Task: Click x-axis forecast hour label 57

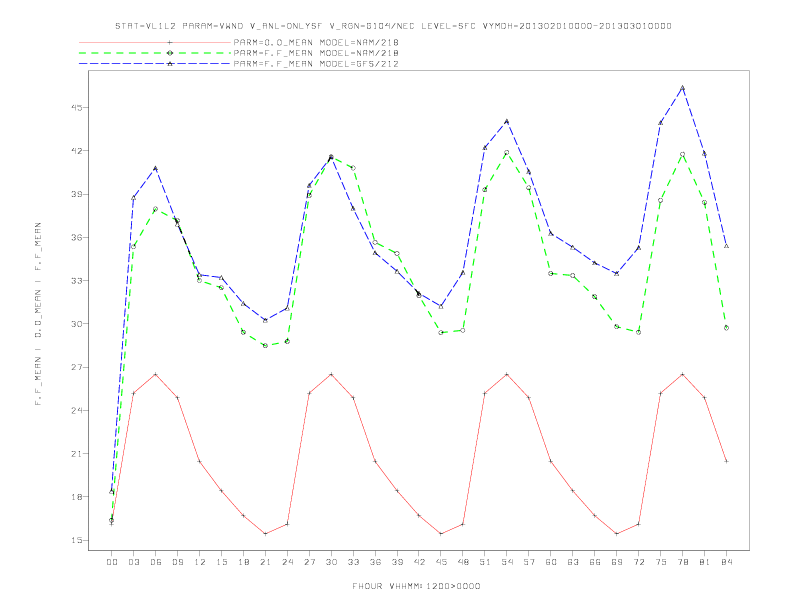Action: point(529,562)
